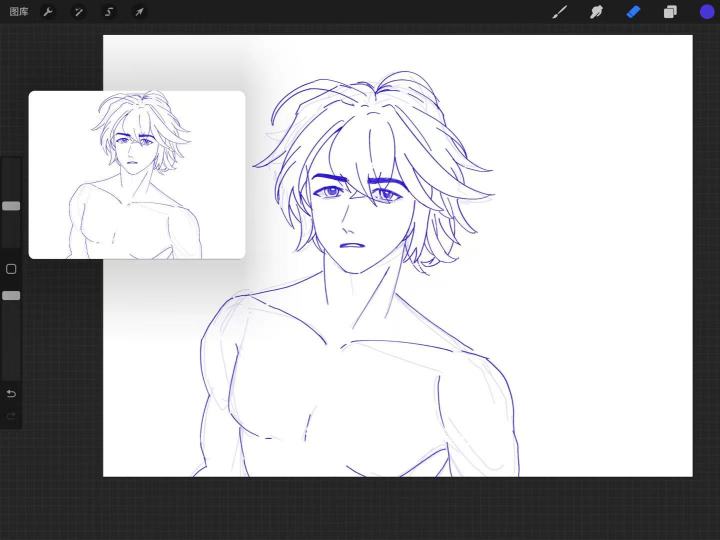Tap the character's mouth on the main canvas
Screen dimensions: 720x540
352,245
